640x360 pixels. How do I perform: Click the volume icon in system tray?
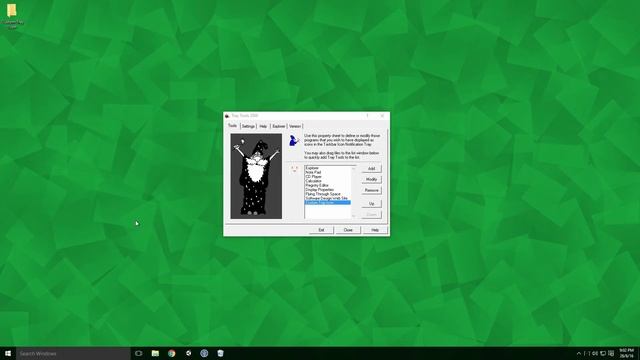pos(595,353)
